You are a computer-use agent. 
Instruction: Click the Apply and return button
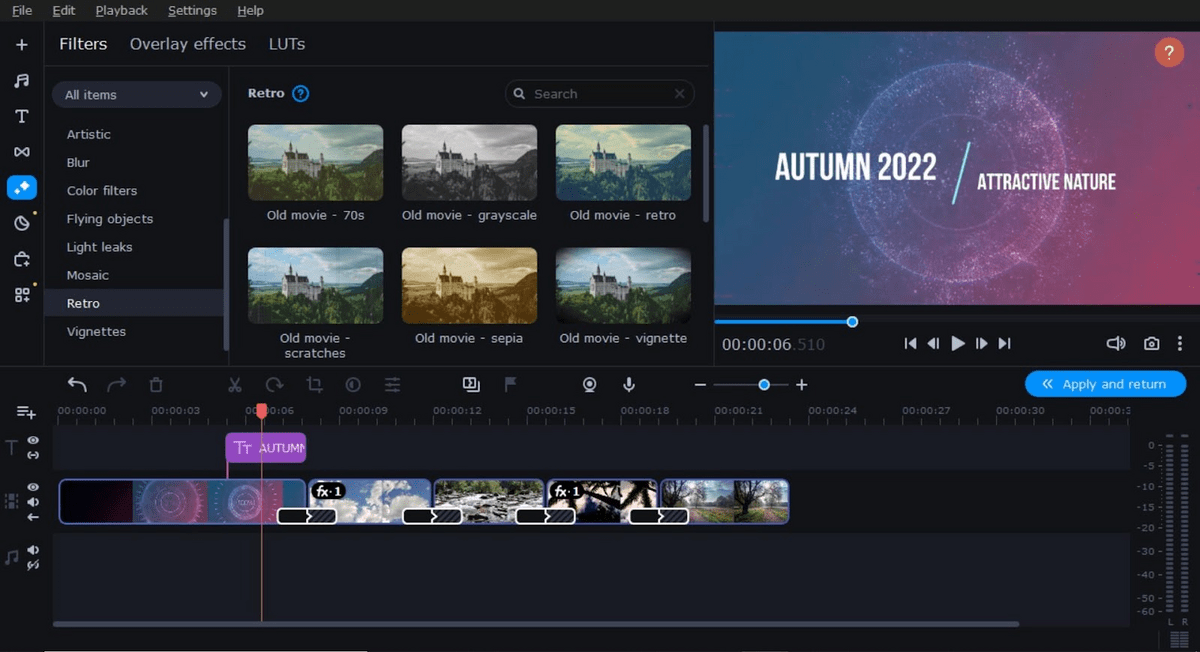tap(1105, 384)
